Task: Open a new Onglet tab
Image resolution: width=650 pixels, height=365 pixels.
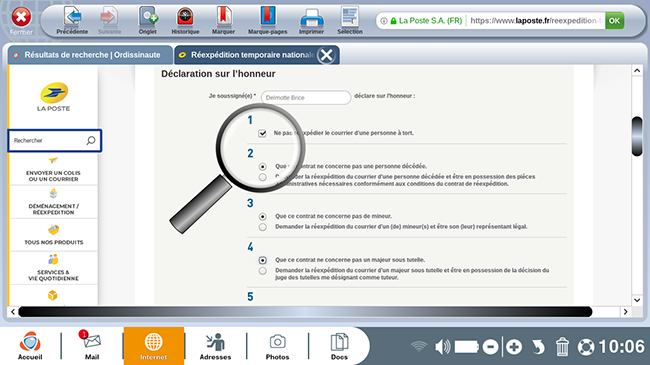Action: point(148,17)
